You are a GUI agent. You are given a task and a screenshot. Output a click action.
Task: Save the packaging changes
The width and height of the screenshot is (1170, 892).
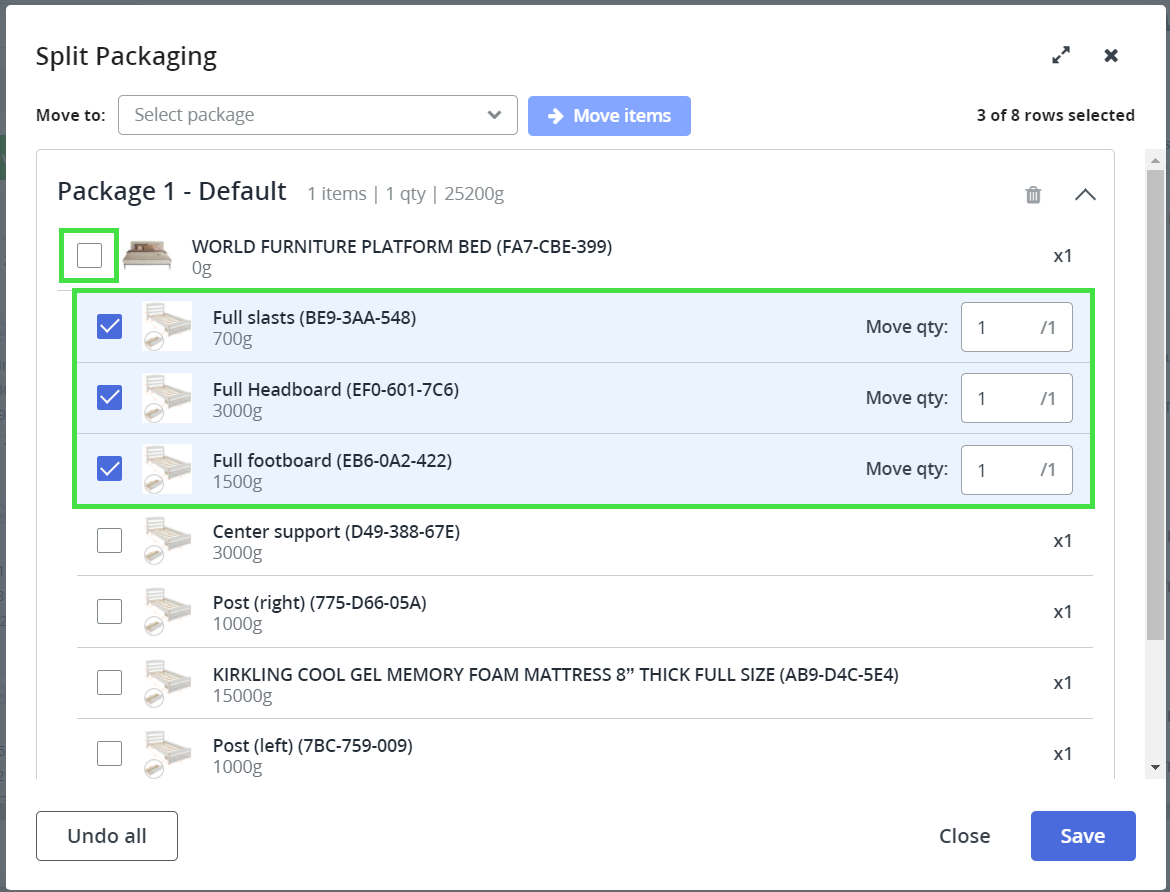[1082, 836]
